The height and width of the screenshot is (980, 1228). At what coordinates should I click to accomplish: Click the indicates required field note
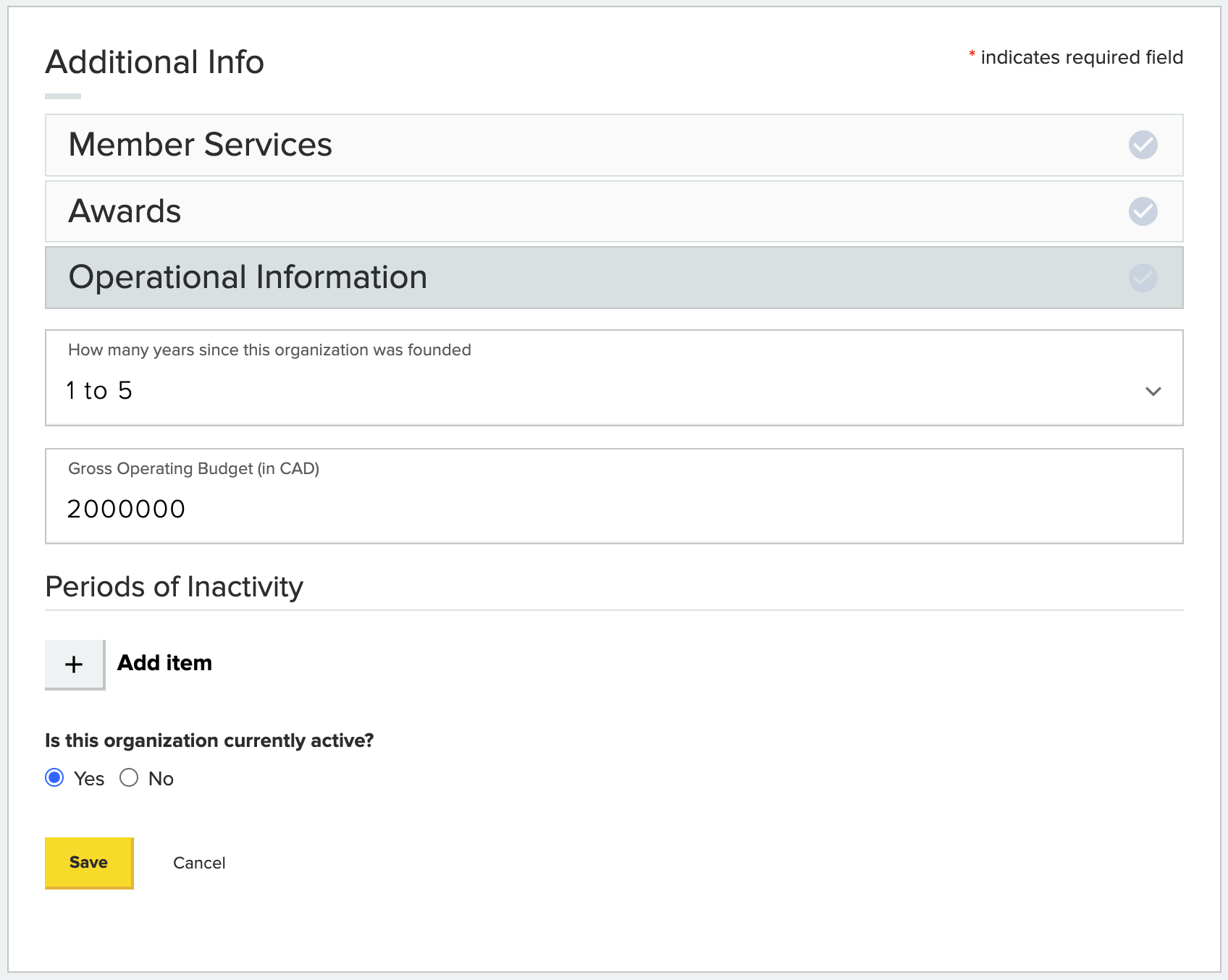1076,57
